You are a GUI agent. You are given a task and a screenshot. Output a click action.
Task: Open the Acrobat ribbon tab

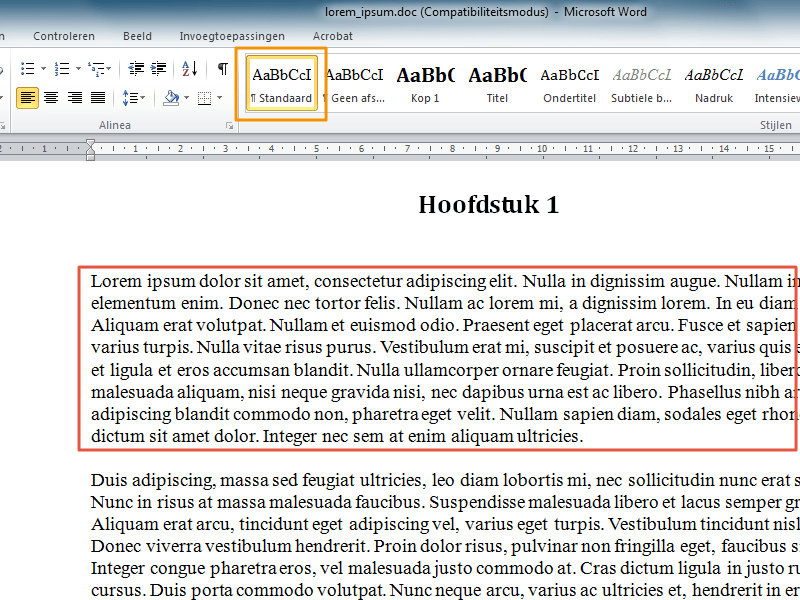click(333, 36)
